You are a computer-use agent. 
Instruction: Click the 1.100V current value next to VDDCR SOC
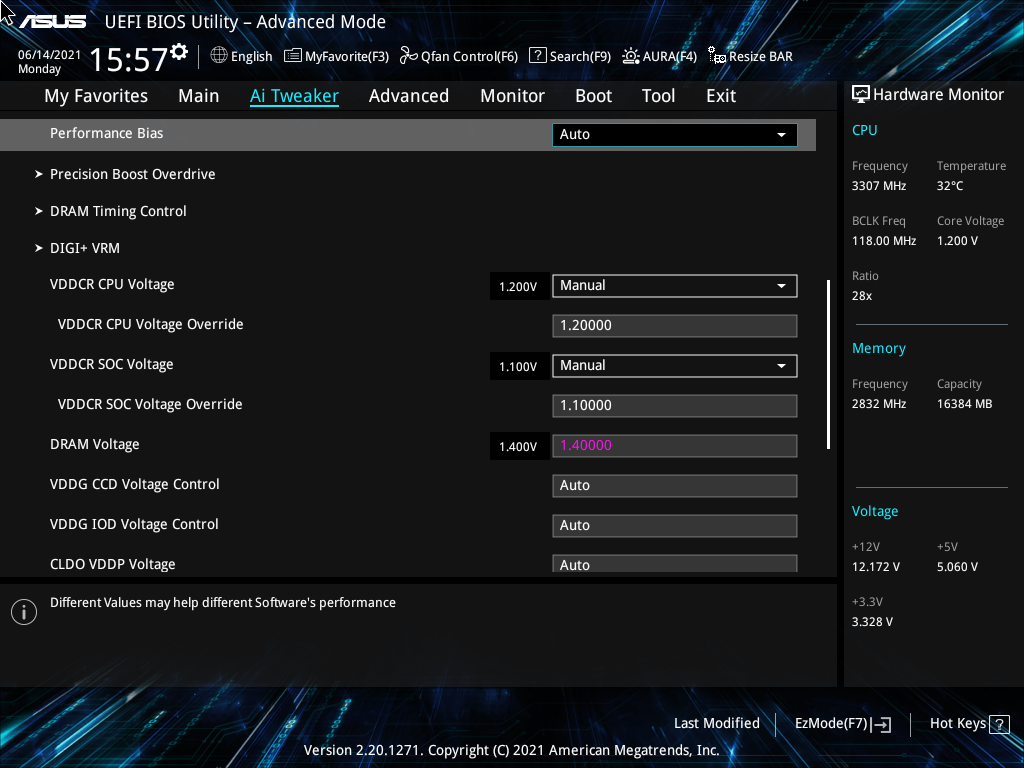519,367
